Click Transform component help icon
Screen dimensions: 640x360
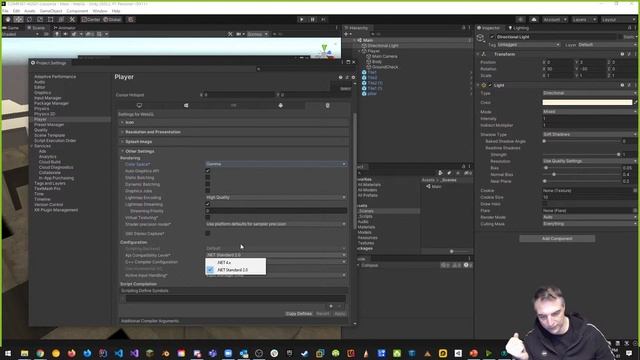(622, 54)
